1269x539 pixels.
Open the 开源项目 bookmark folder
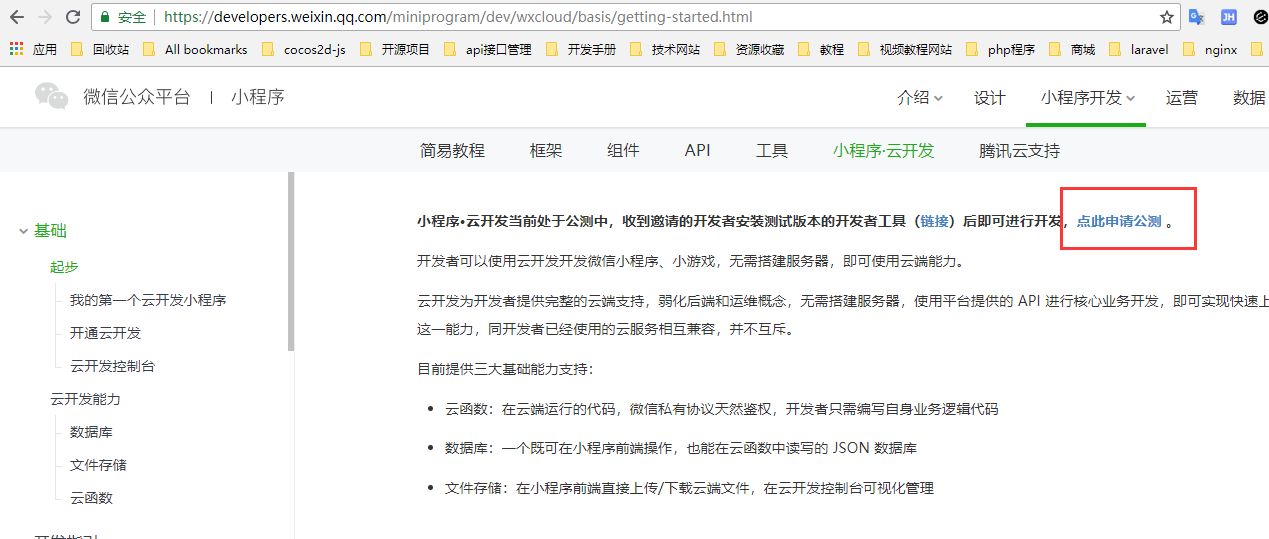point(395,49)
